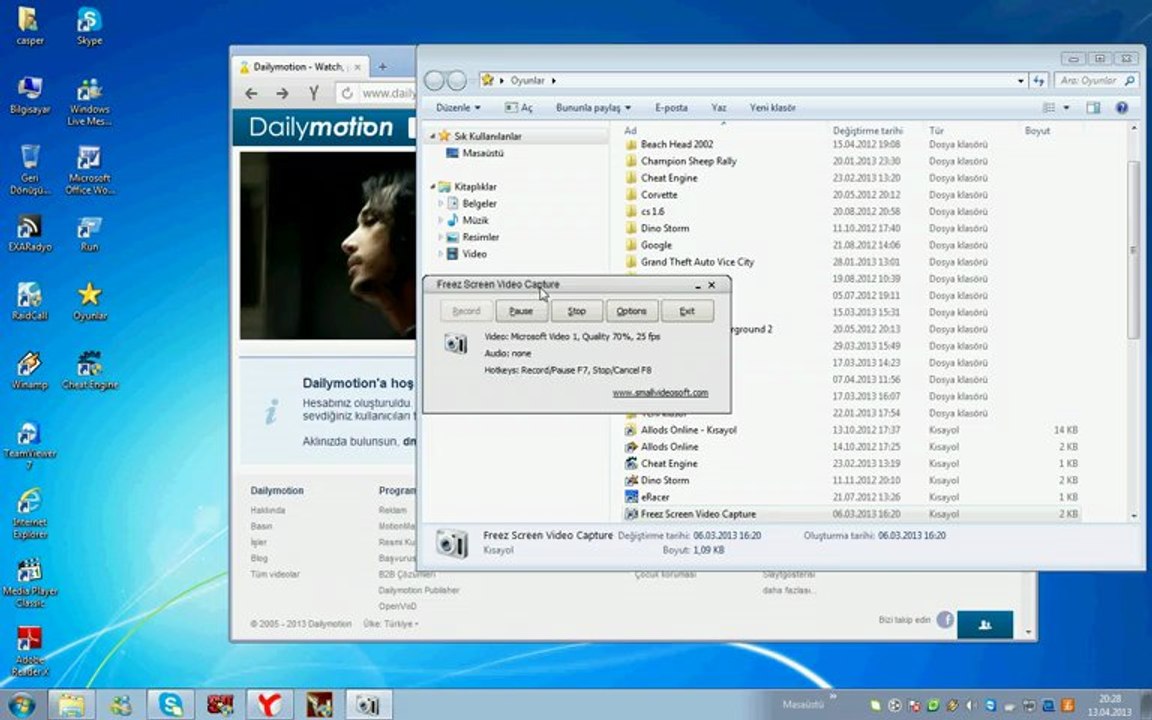Open the www.smallvideosoft.com link

pyautogui.click(x=660, y=392)
